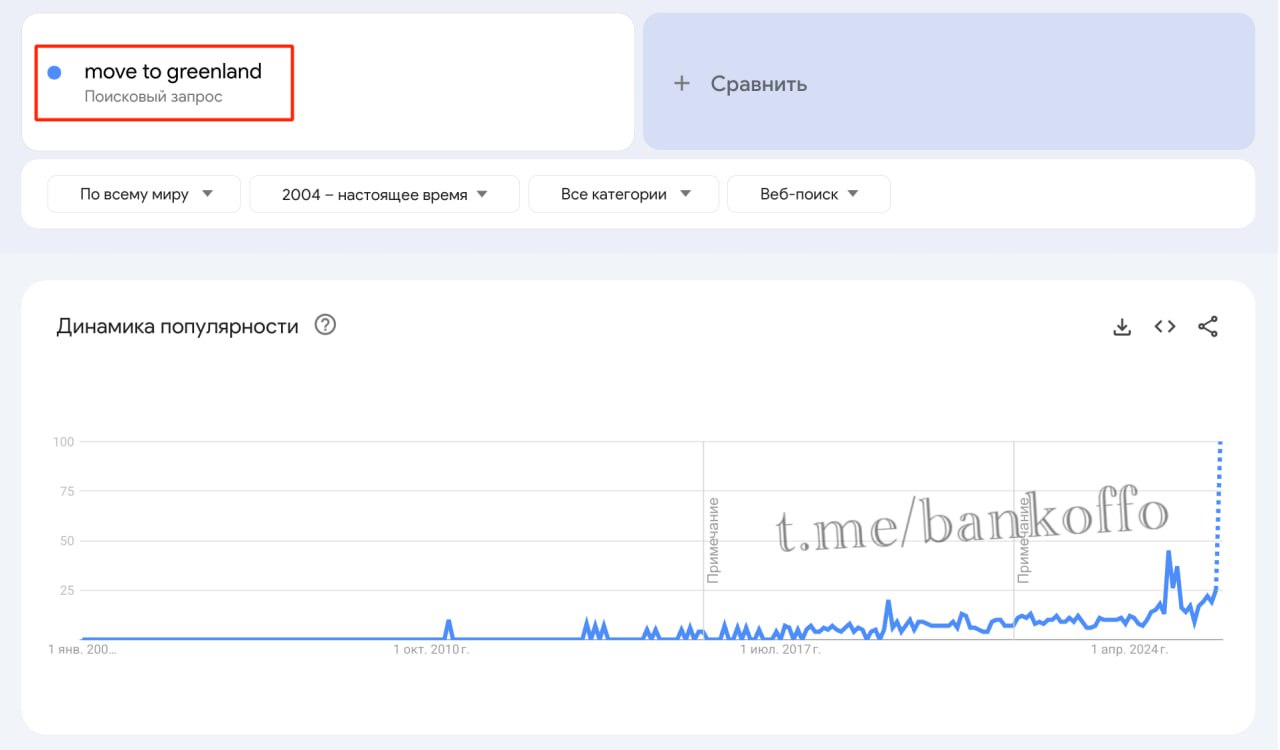Open the "По всему миру" region dropdown
This screenshot has width=1280, height=750.
point(144,194)
